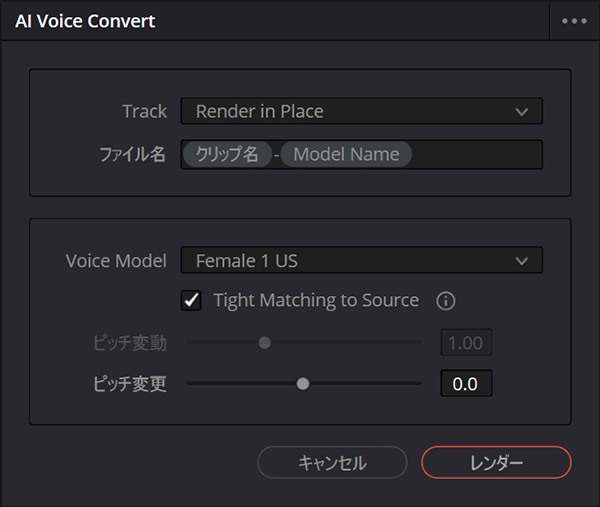Click the Track dropdown chevron arrow

pos(521,112)
